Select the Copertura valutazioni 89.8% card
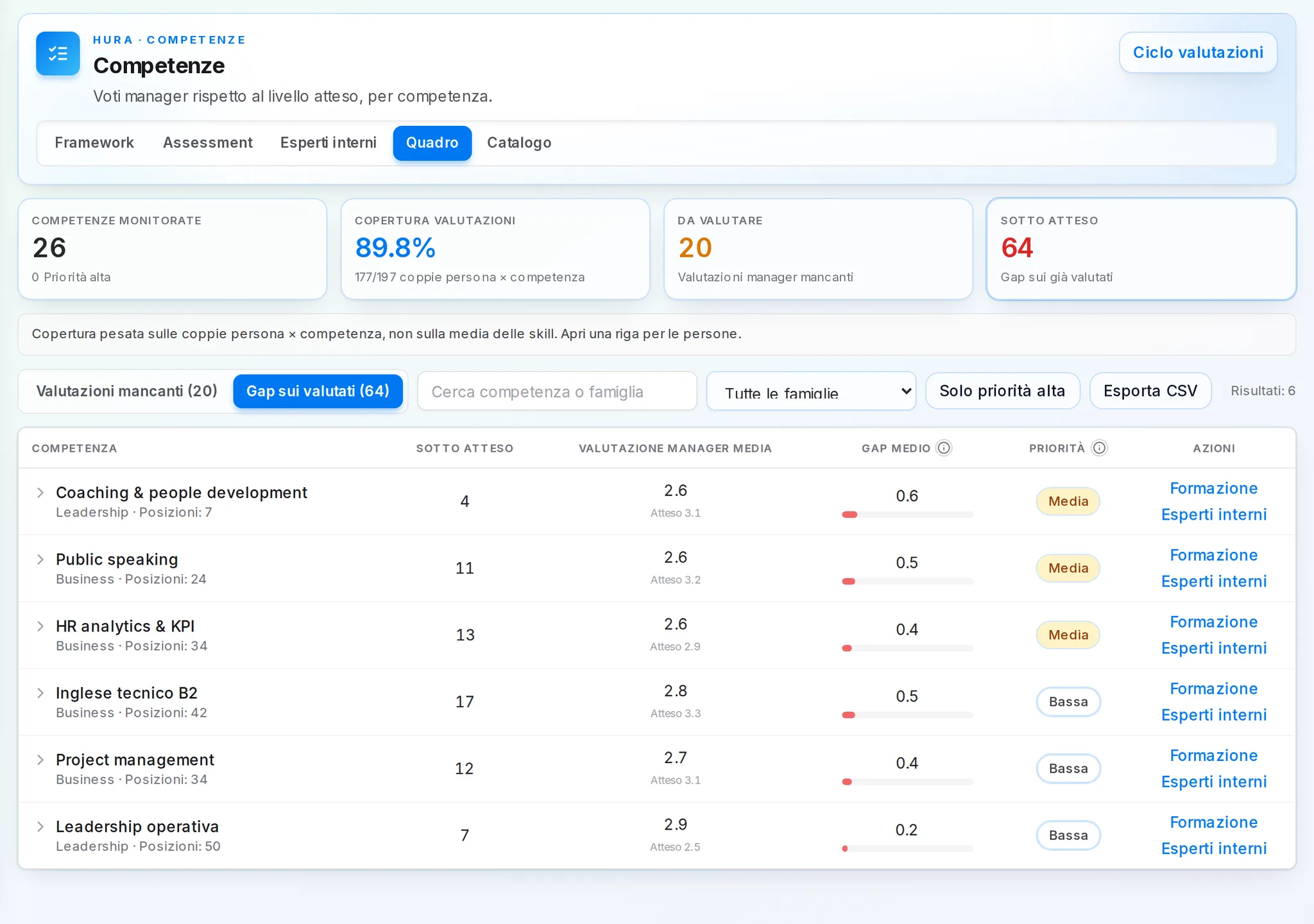 tap(495, 249)
